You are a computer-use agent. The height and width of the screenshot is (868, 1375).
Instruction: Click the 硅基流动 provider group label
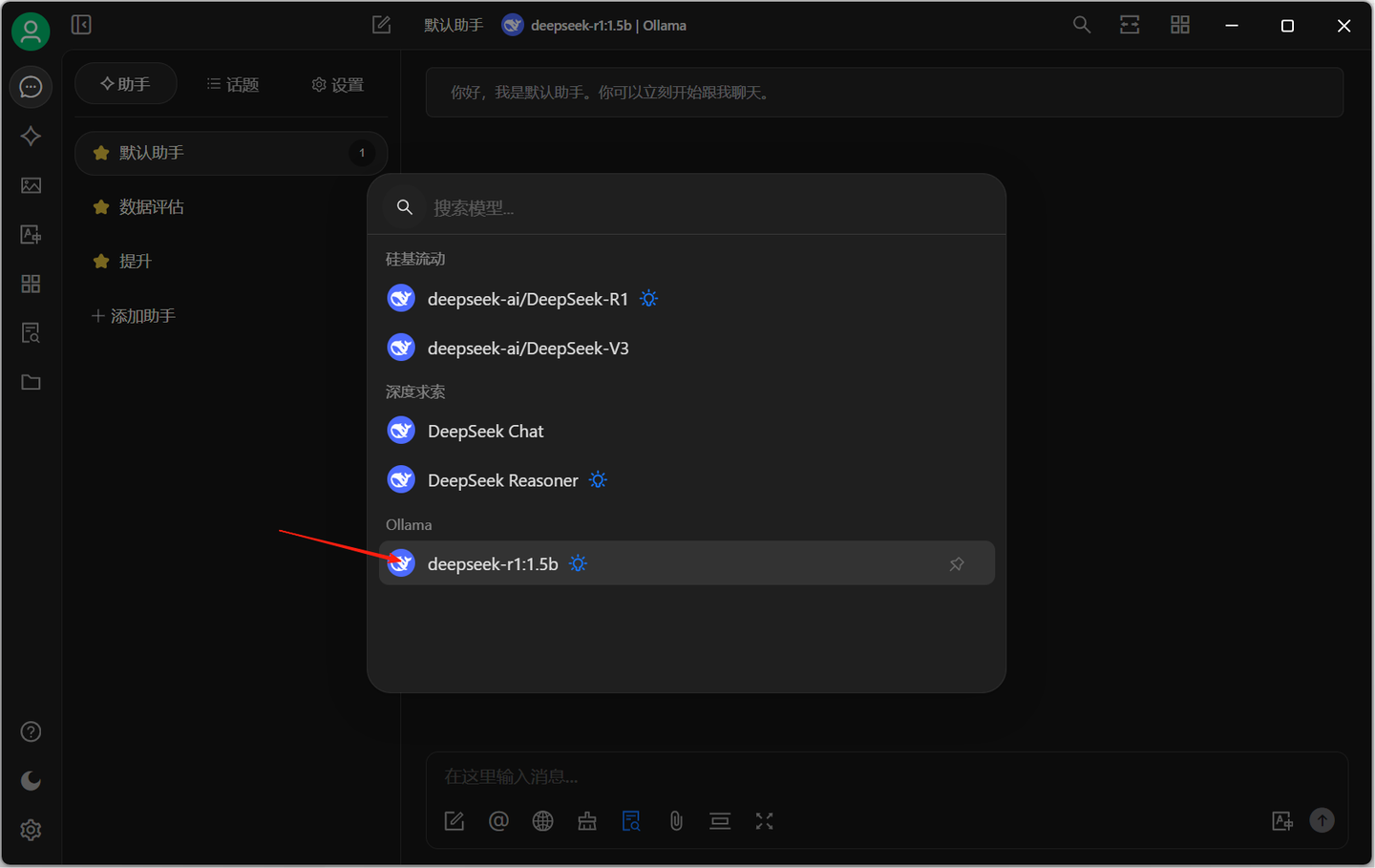click(415, 259)
